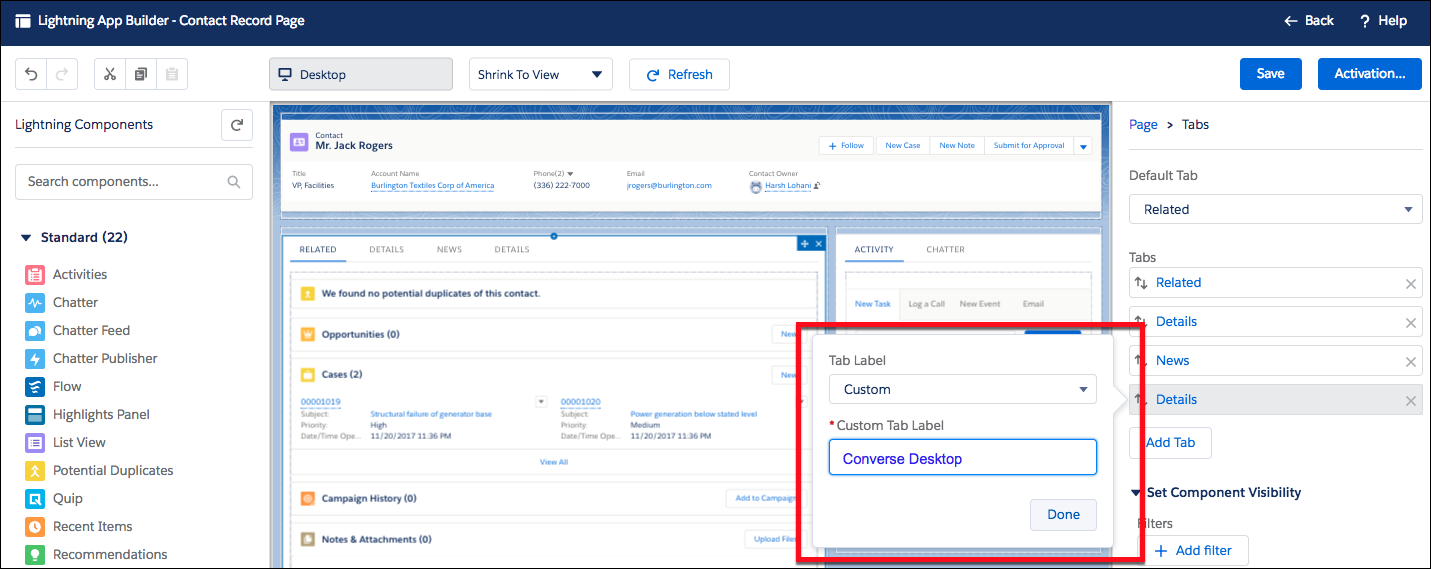The image size is (1431, 569).
Task: Click the New Note button
Action: [957, 146]
